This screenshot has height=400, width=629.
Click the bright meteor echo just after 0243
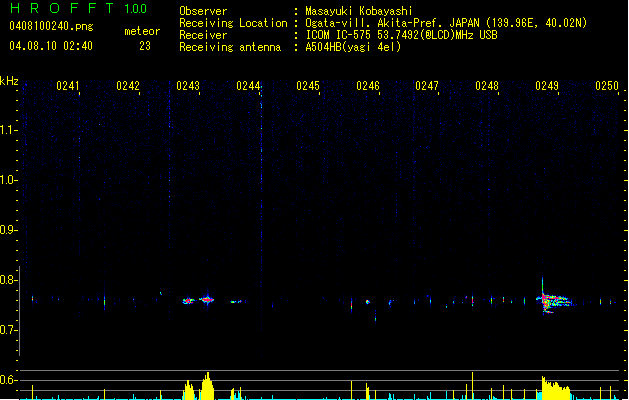(x=207, y=299)
